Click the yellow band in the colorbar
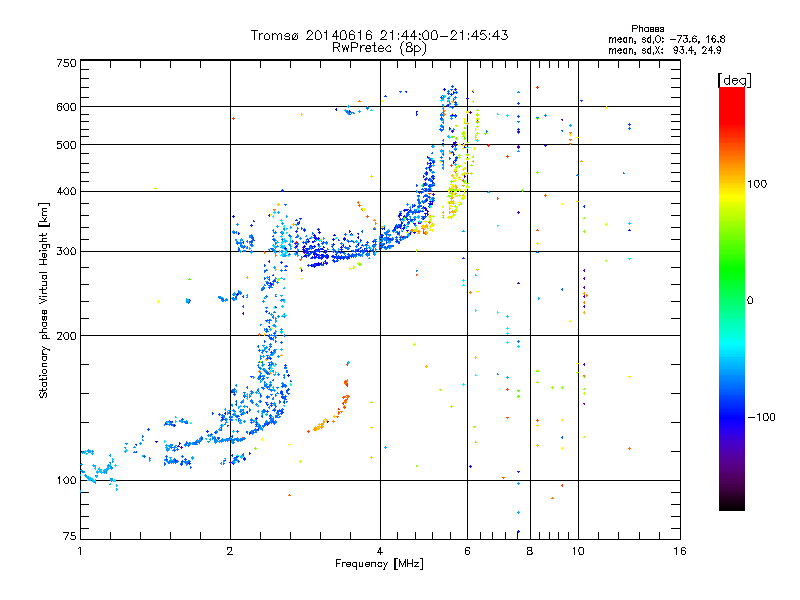The width and height of the screenshot is (800, 600). coord(732,196)
